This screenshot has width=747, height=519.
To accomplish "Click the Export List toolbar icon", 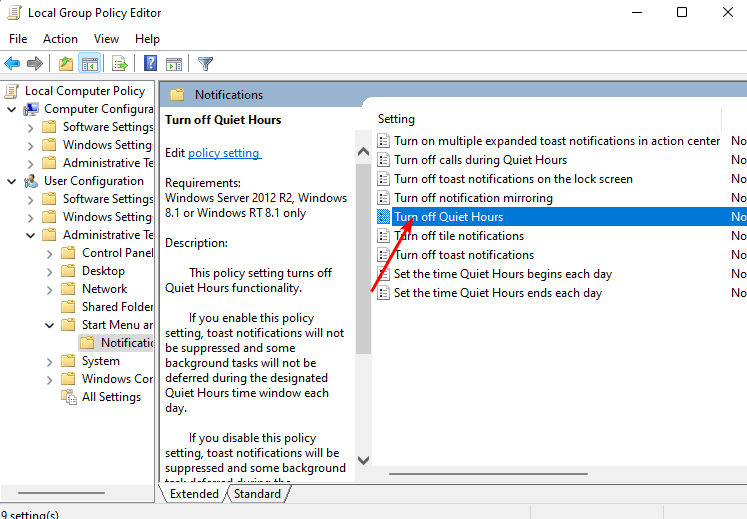I will pyautogui.click(x=120, y=63).
